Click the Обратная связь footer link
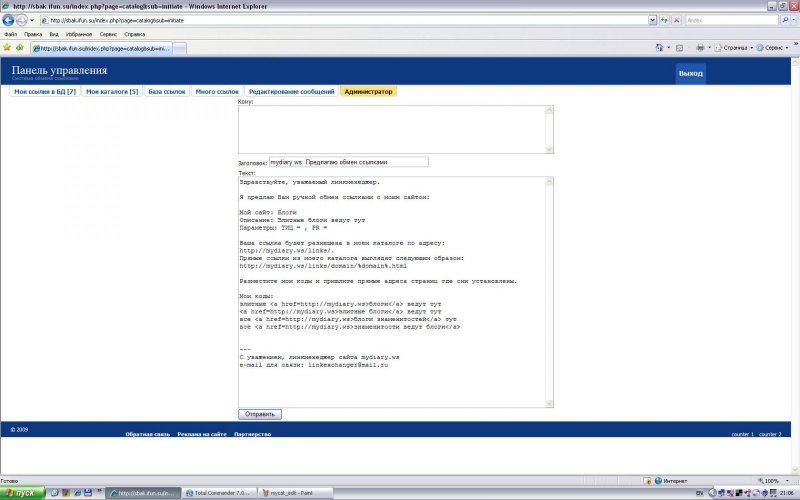800x500 pixels. (x=147, y=435)
